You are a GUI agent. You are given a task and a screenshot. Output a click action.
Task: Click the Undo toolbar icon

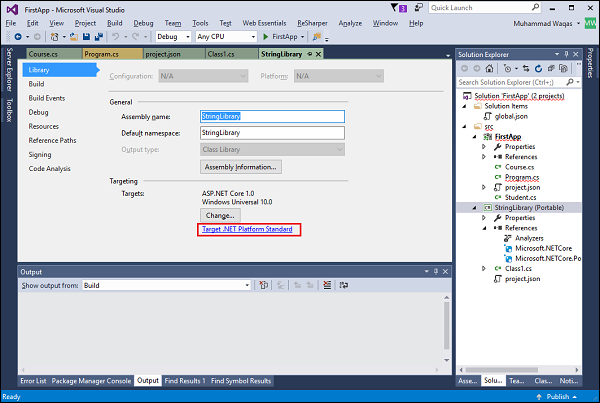coord(115,37)
